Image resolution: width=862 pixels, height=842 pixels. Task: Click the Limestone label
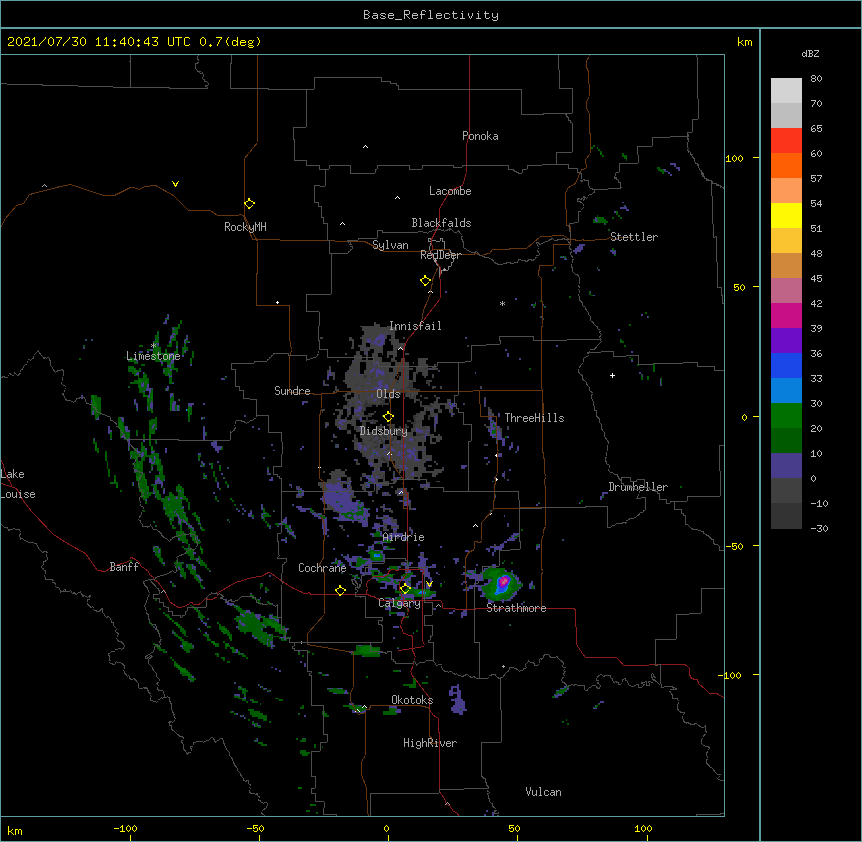153,356
